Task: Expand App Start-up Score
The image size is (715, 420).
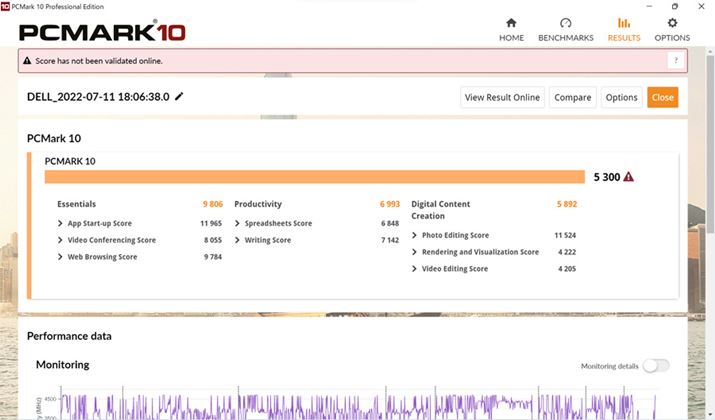Action: click(x=61, y=223)
